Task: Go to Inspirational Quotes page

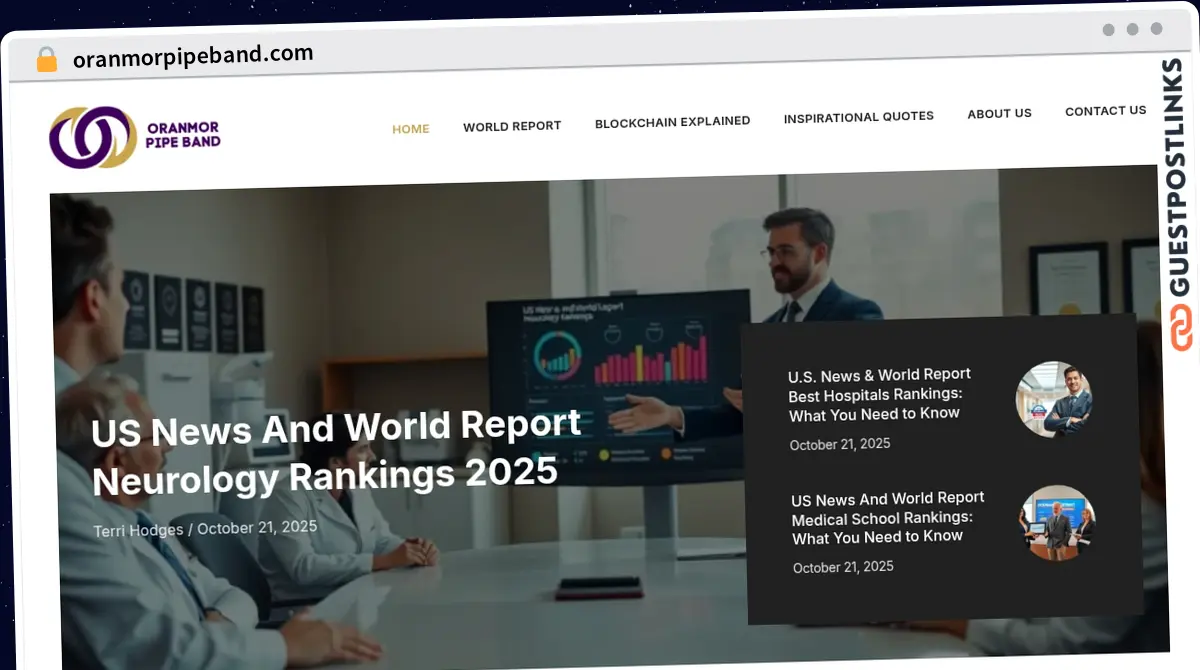Action: pos(859,117)
